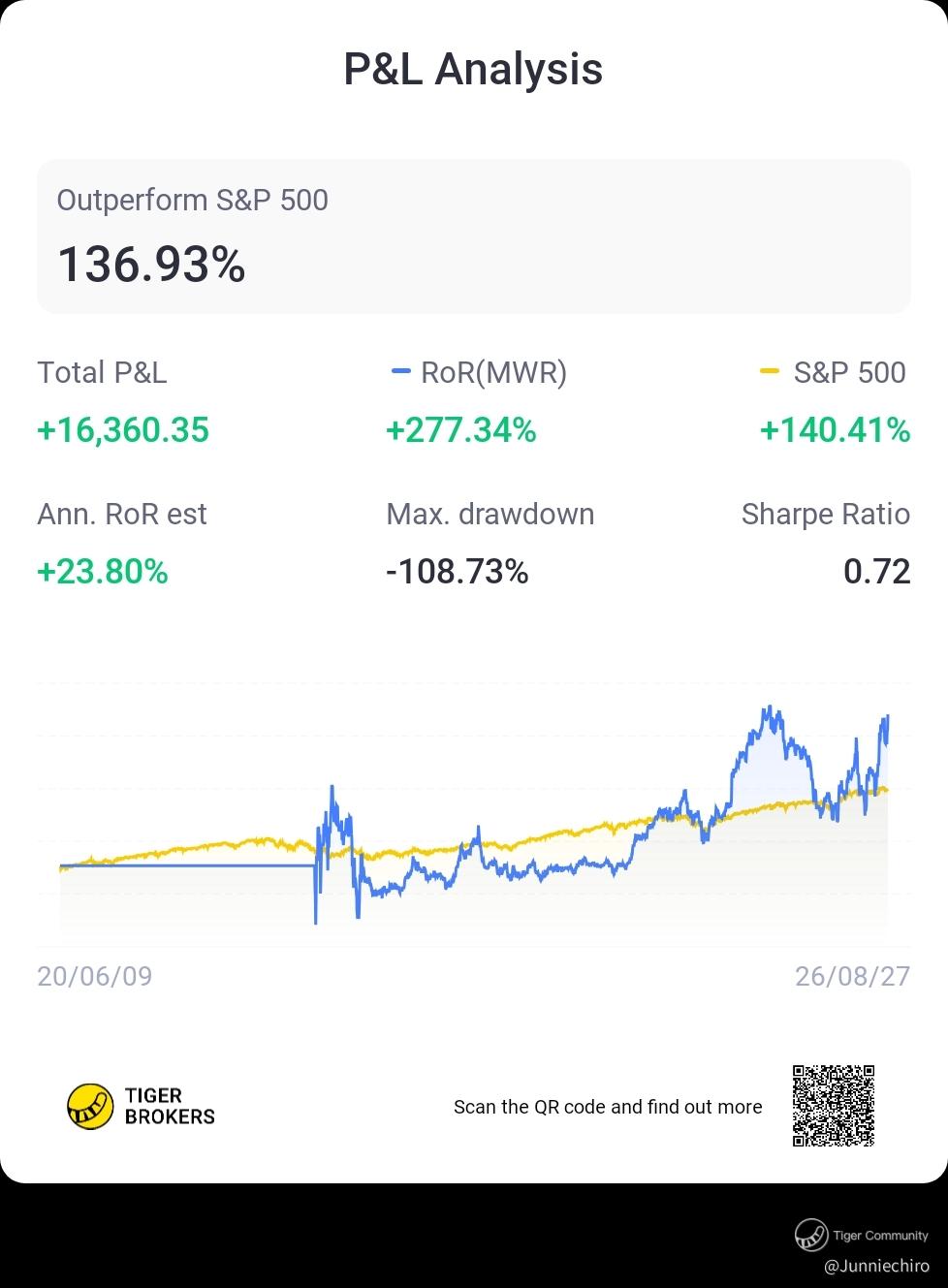The width and height of the screenshot is (948, 1288).
Task: Click the blue RoR(MWR) legend marker
Action: click(x=399, y=372)
